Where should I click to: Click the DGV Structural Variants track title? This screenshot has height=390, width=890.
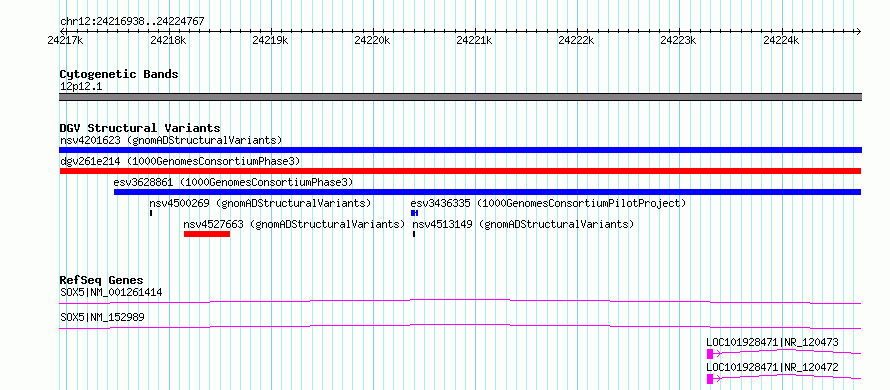pos(140,128)
